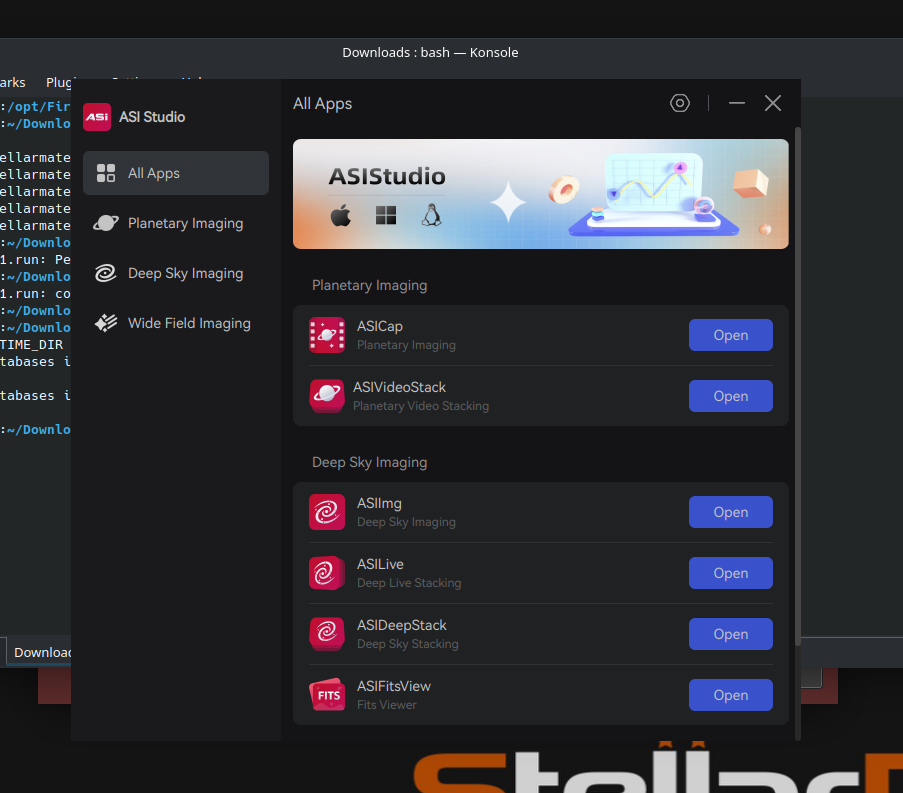Click the ASIFitsView name text
This screenshot has height=793, width=903.
[394, 686]
